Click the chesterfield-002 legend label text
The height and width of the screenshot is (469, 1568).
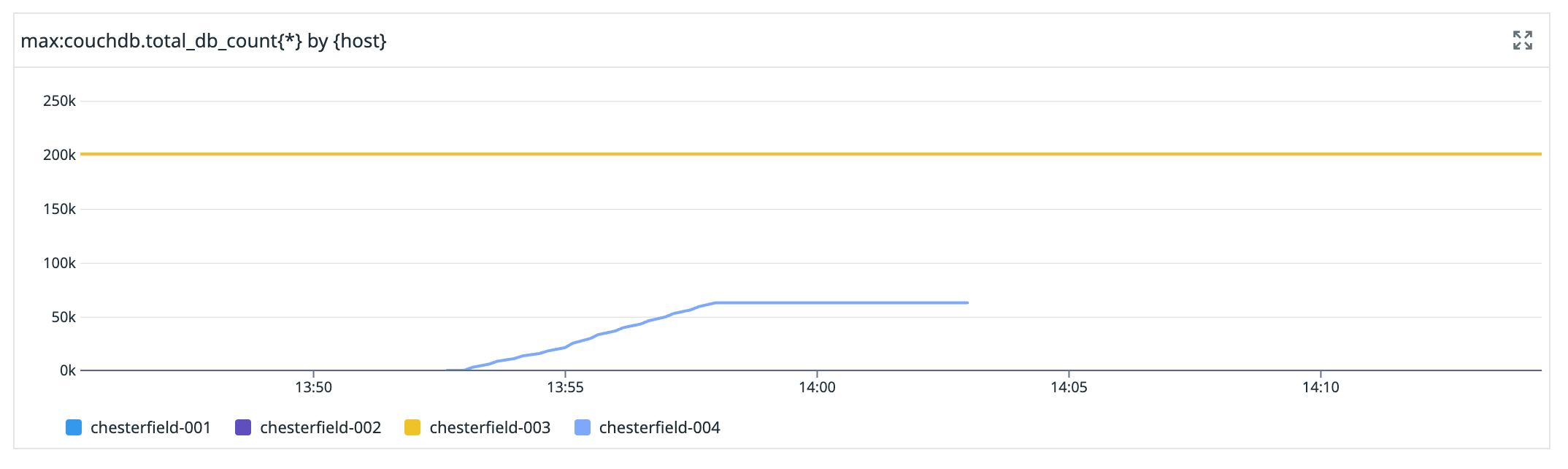pos(321,427)
